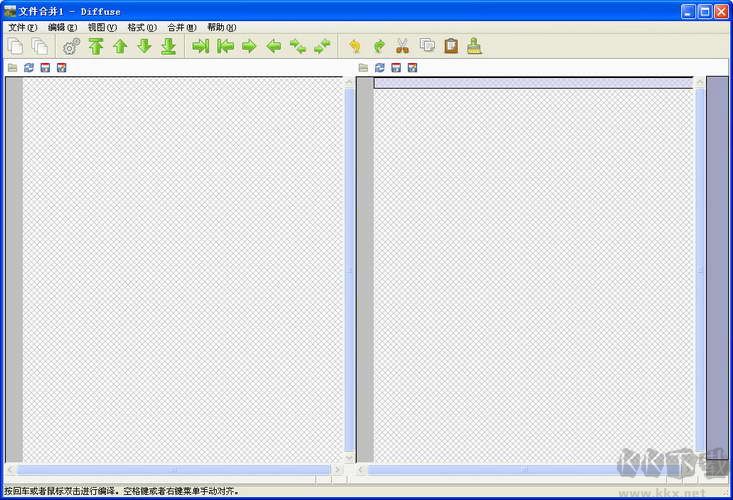Click left pane scroll down arrow
The image size is (733, 500).
(349, 457)
